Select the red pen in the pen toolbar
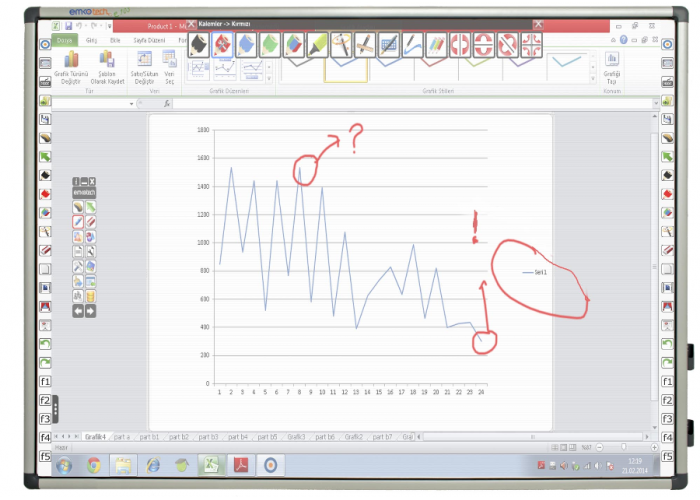 tap(223, 44)
